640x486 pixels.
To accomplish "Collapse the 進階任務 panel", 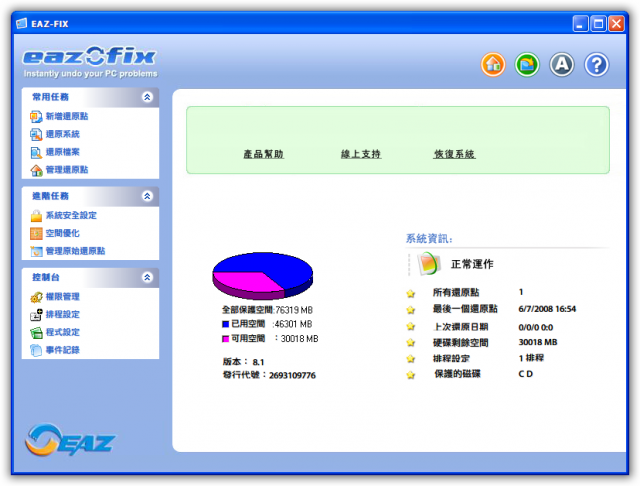I will click(147, 196).
